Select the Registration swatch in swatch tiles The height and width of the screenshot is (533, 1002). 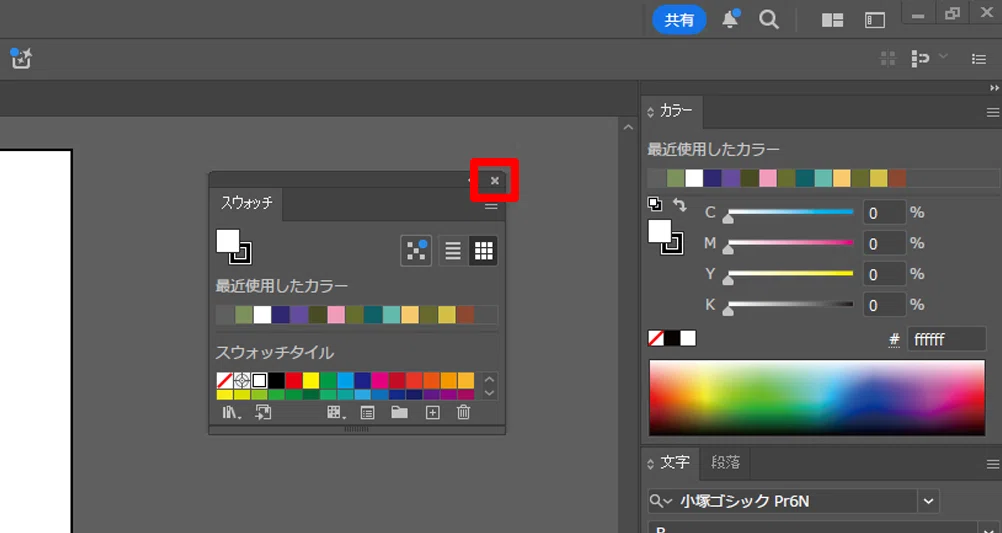242,381
